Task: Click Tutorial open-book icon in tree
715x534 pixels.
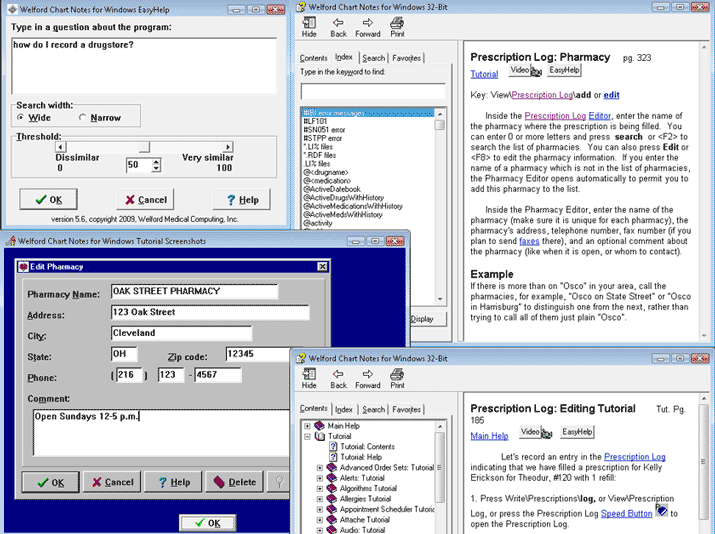Action: pyautogui.click(x=320, y=436)
